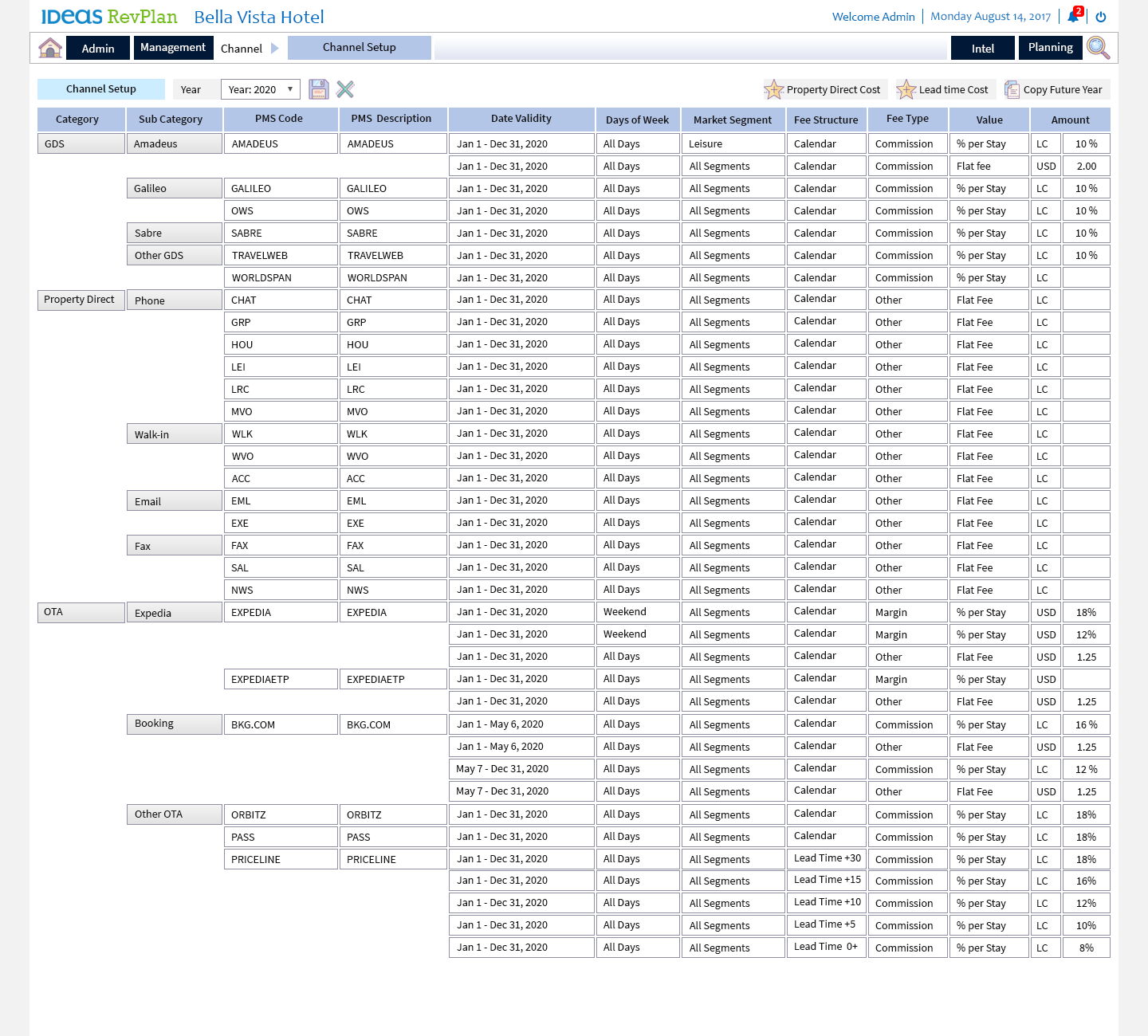Screen dimensions: 1148x1036
Task: Click the Channel Setup tab in navigation
Action: click(360, 48)
